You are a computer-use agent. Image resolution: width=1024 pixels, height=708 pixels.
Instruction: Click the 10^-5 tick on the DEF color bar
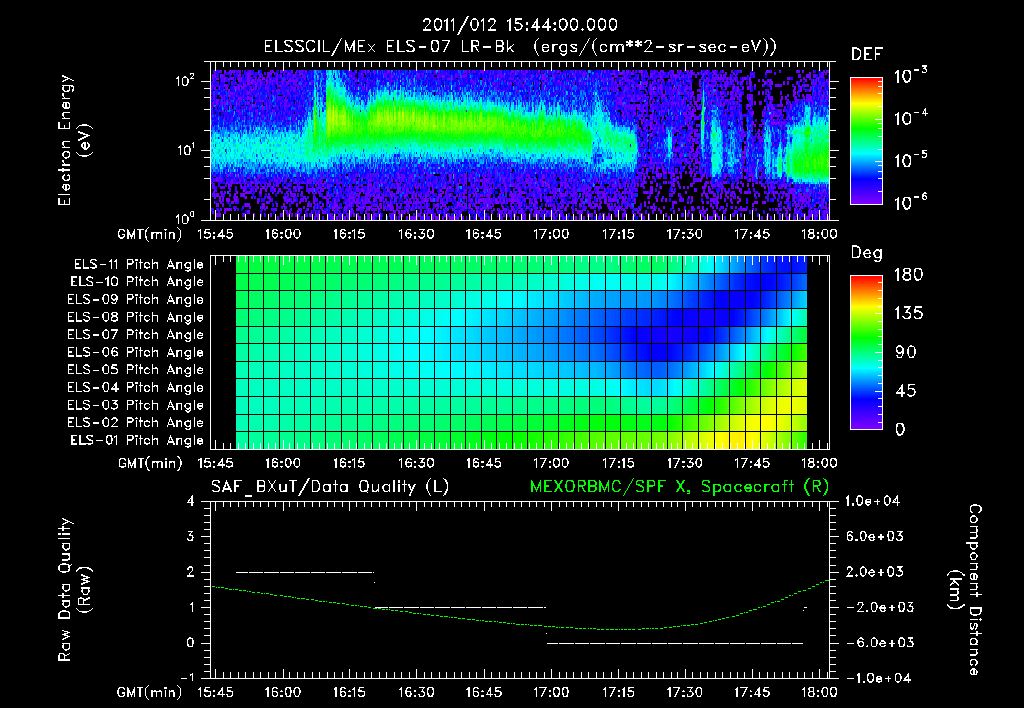(910, 160)
